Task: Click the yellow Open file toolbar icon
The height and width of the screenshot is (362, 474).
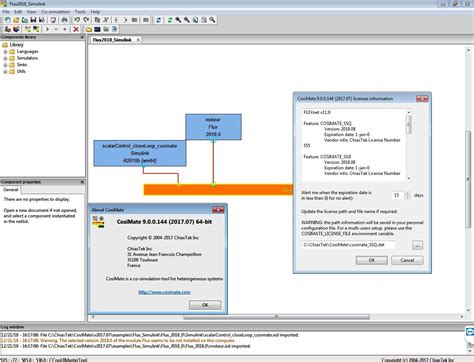Action: (x=16, y=20)
